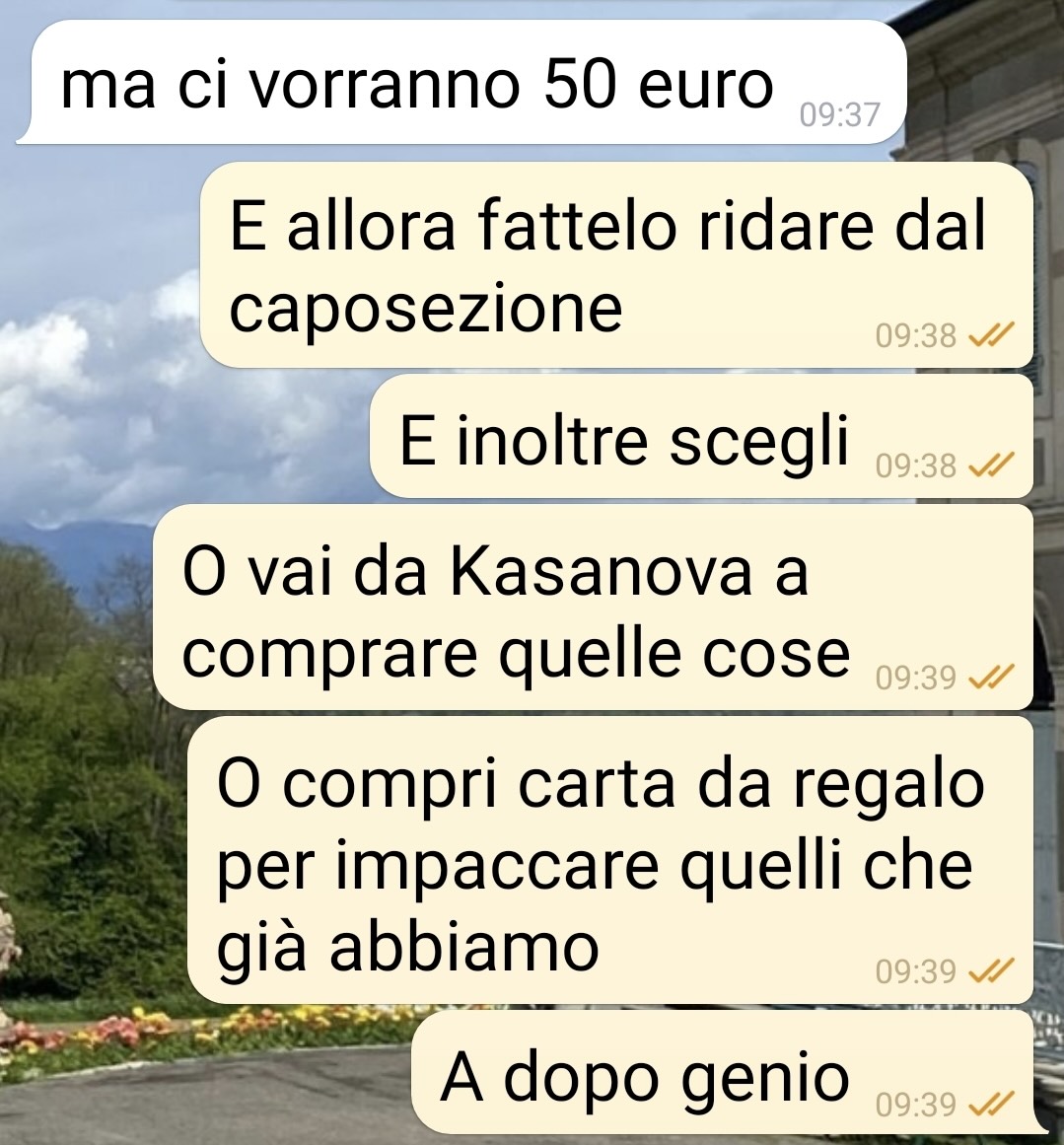Click 09:39 timestamp on 'comprare quelle cose' bubble
The image size is (1064, 1145).
point(916,677)
